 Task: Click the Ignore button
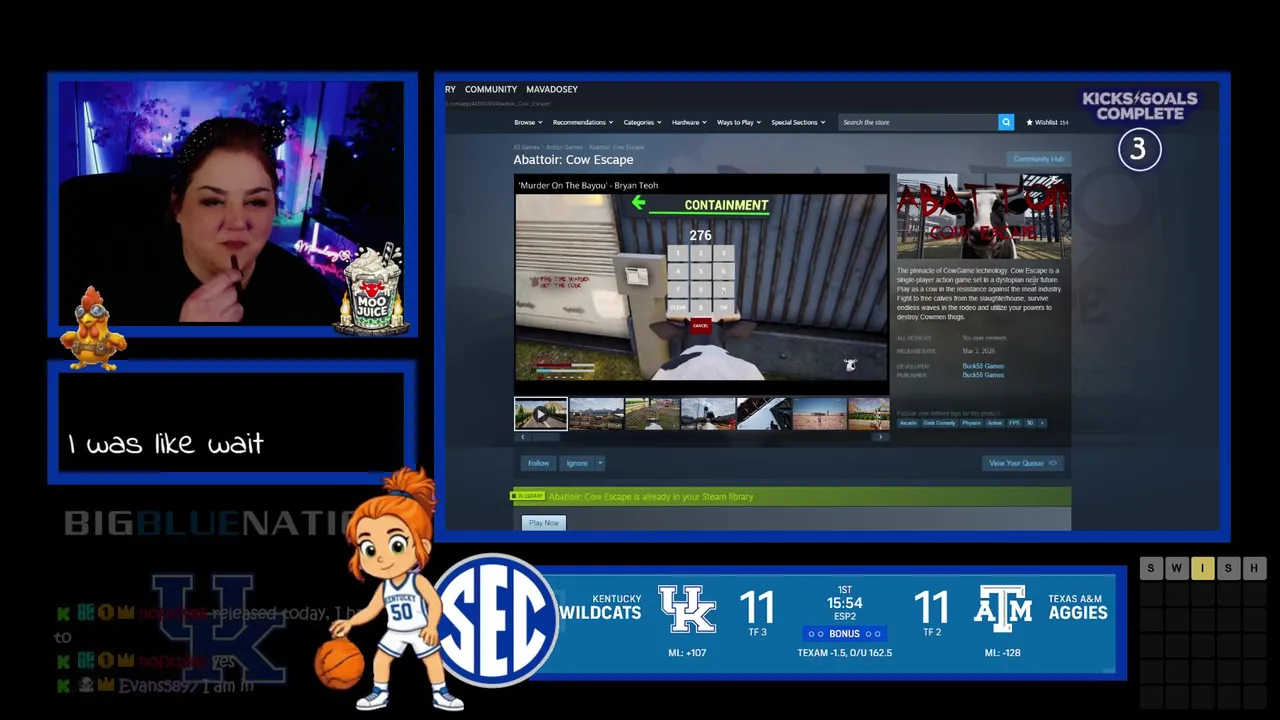pos(577,463)
